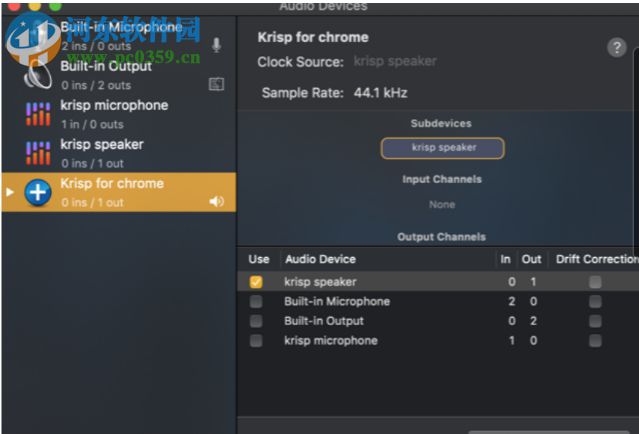The height and width of the screenshot is (434, 639).
Task: Click Built-in Microphone name in subdevice table
Action: [337, 302]
